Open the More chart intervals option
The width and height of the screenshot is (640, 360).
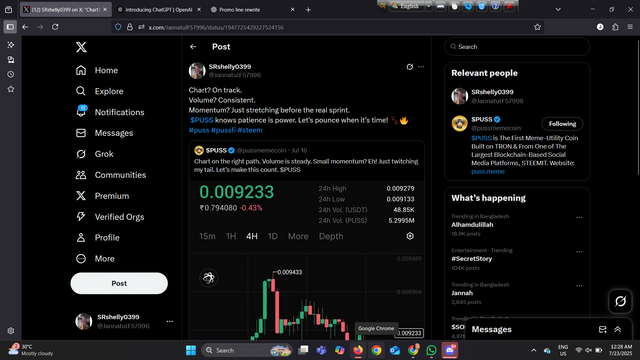298,236
